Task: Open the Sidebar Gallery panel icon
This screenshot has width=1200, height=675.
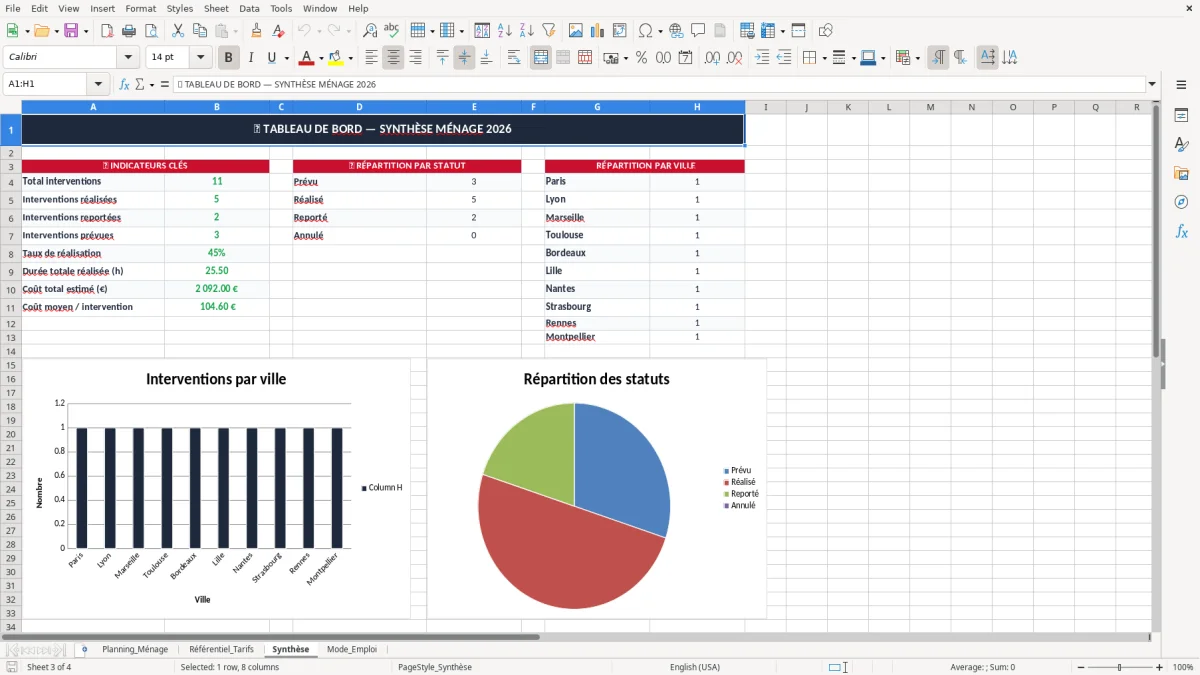Action: point(1181,174)
